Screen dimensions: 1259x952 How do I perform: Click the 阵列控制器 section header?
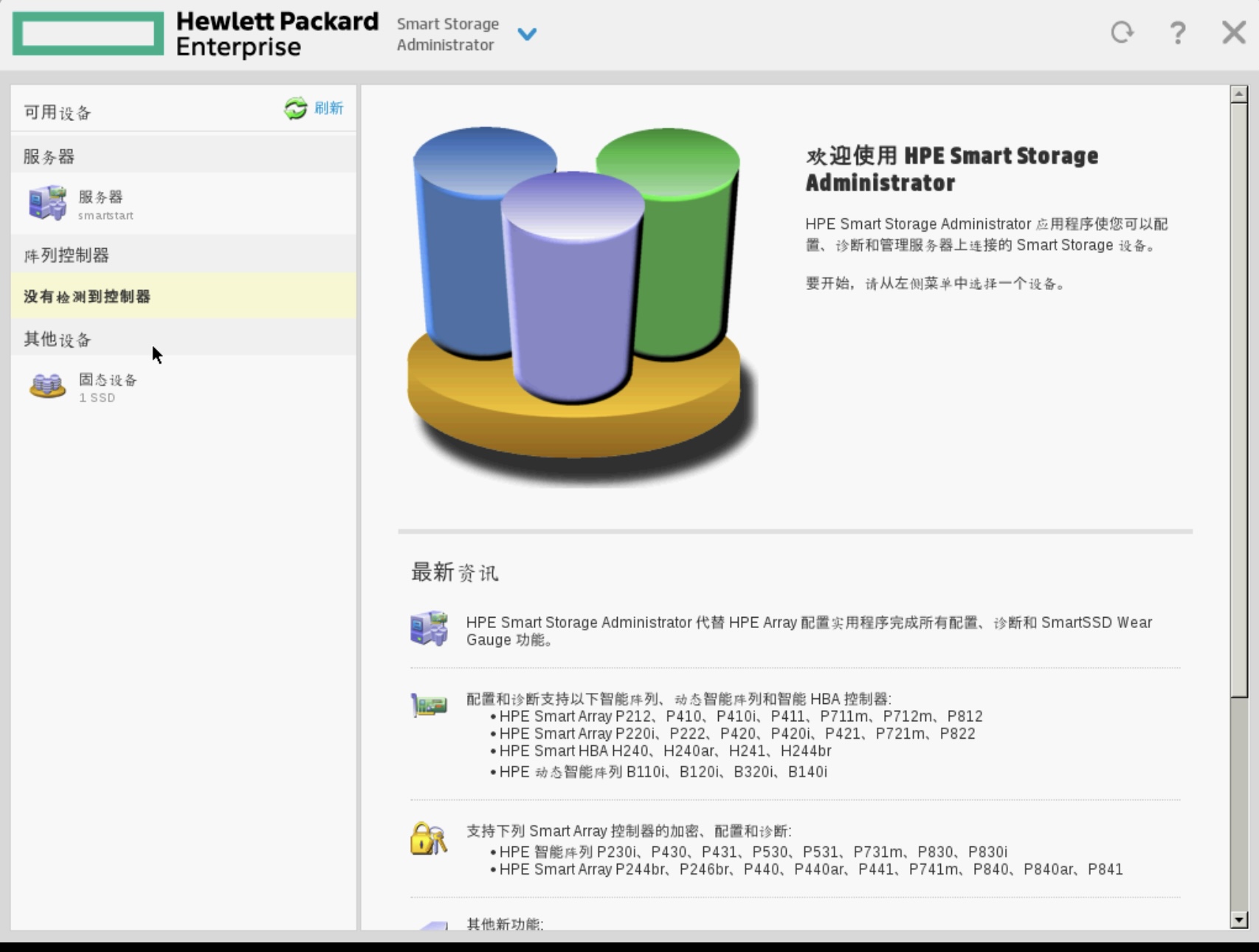[183, 255]
